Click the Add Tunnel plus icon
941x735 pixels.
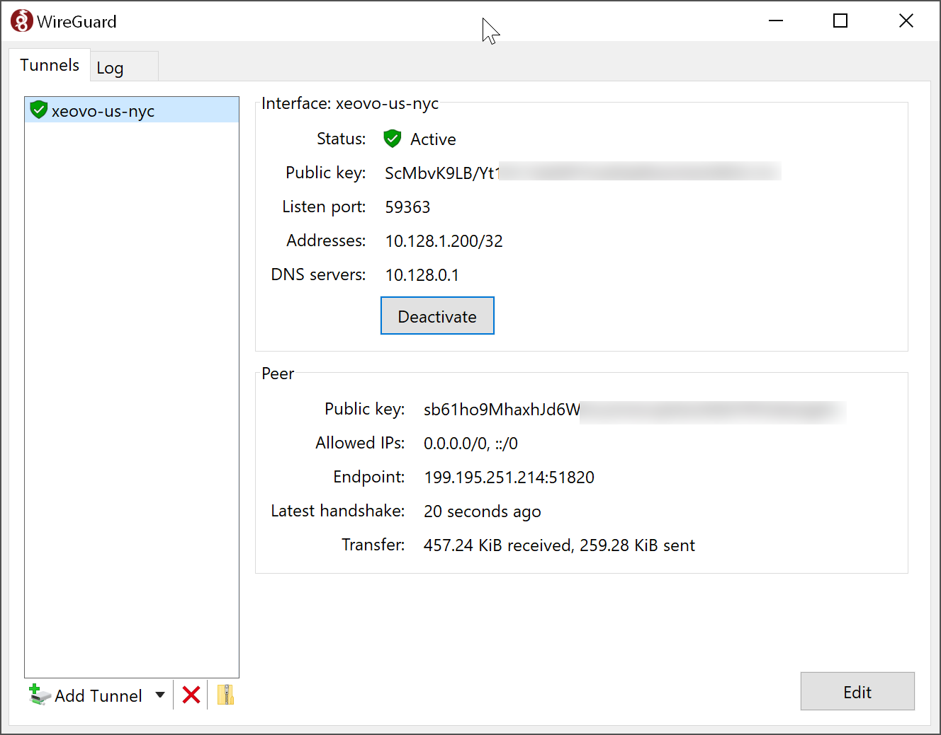(40, 695)
